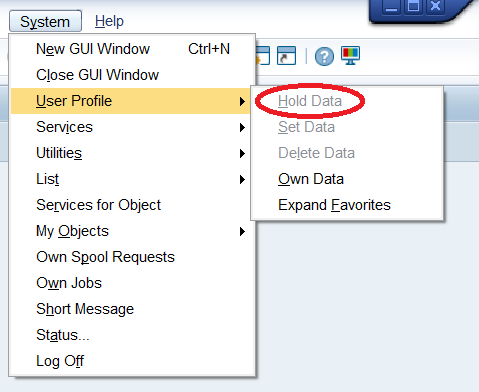
Task: Open the Help menu
Action: pyautogui.click(x=109, y=21)
